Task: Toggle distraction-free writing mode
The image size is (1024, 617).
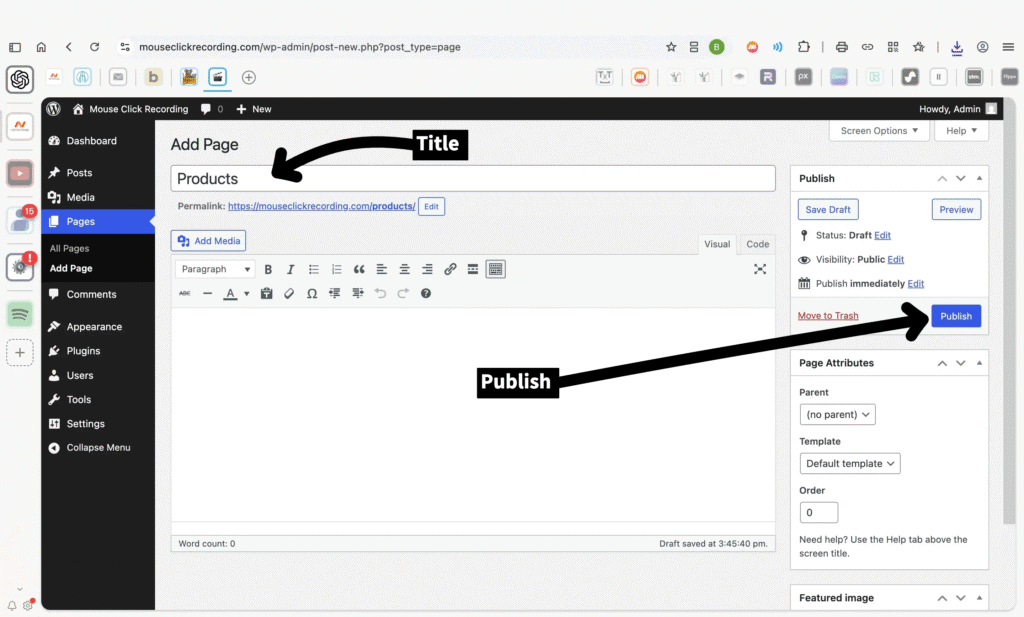Action: click(760, 269)
